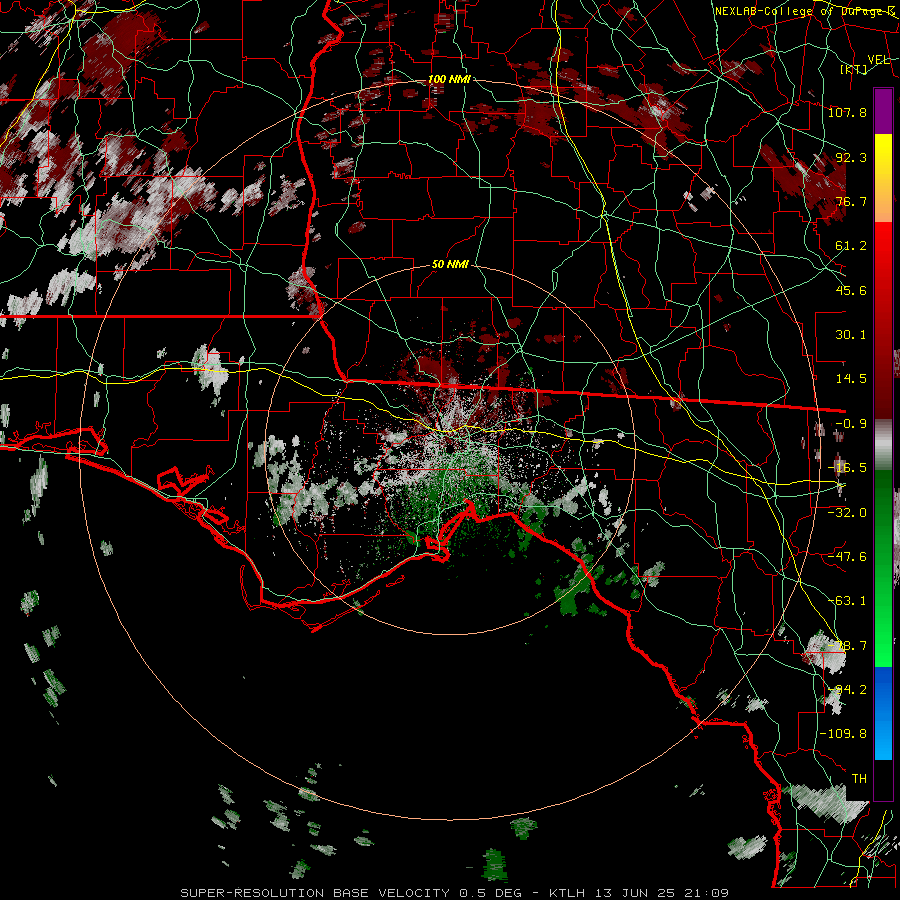The width and height of the screenshot is (900, 900).
Task: Click the '50 NMI' range ring label
Action: (x=450, y=264)
